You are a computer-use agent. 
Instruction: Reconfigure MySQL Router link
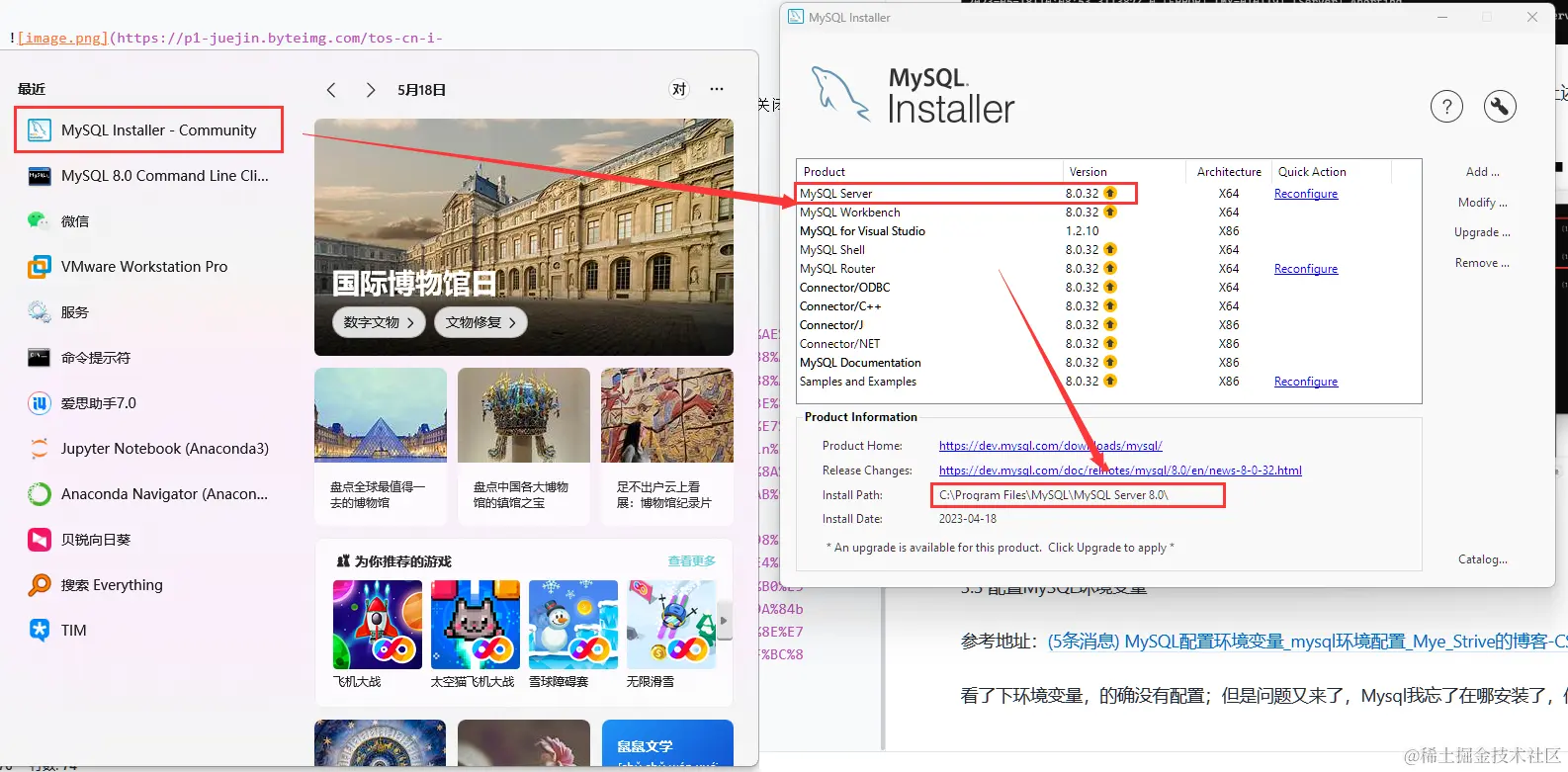[1306, 269]
